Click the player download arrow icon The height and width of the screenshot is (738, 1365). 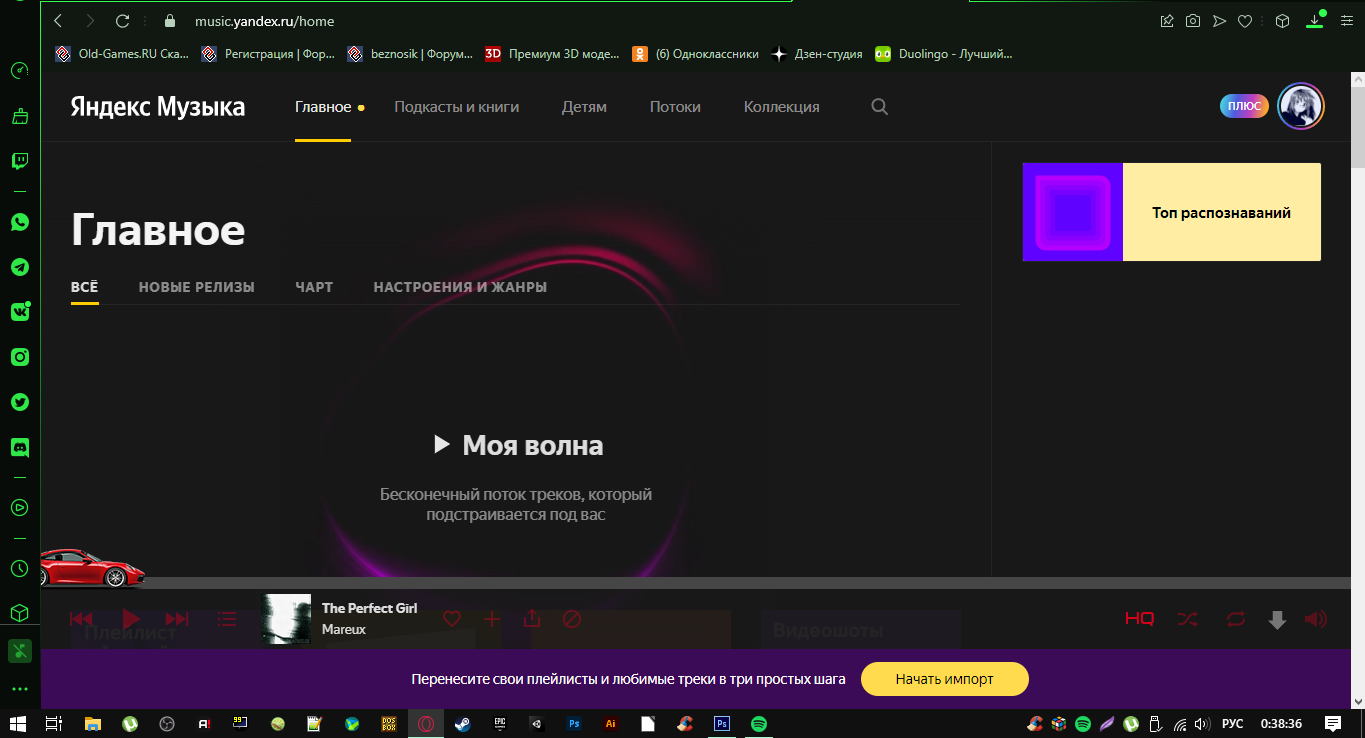(x=1277, y=620)
